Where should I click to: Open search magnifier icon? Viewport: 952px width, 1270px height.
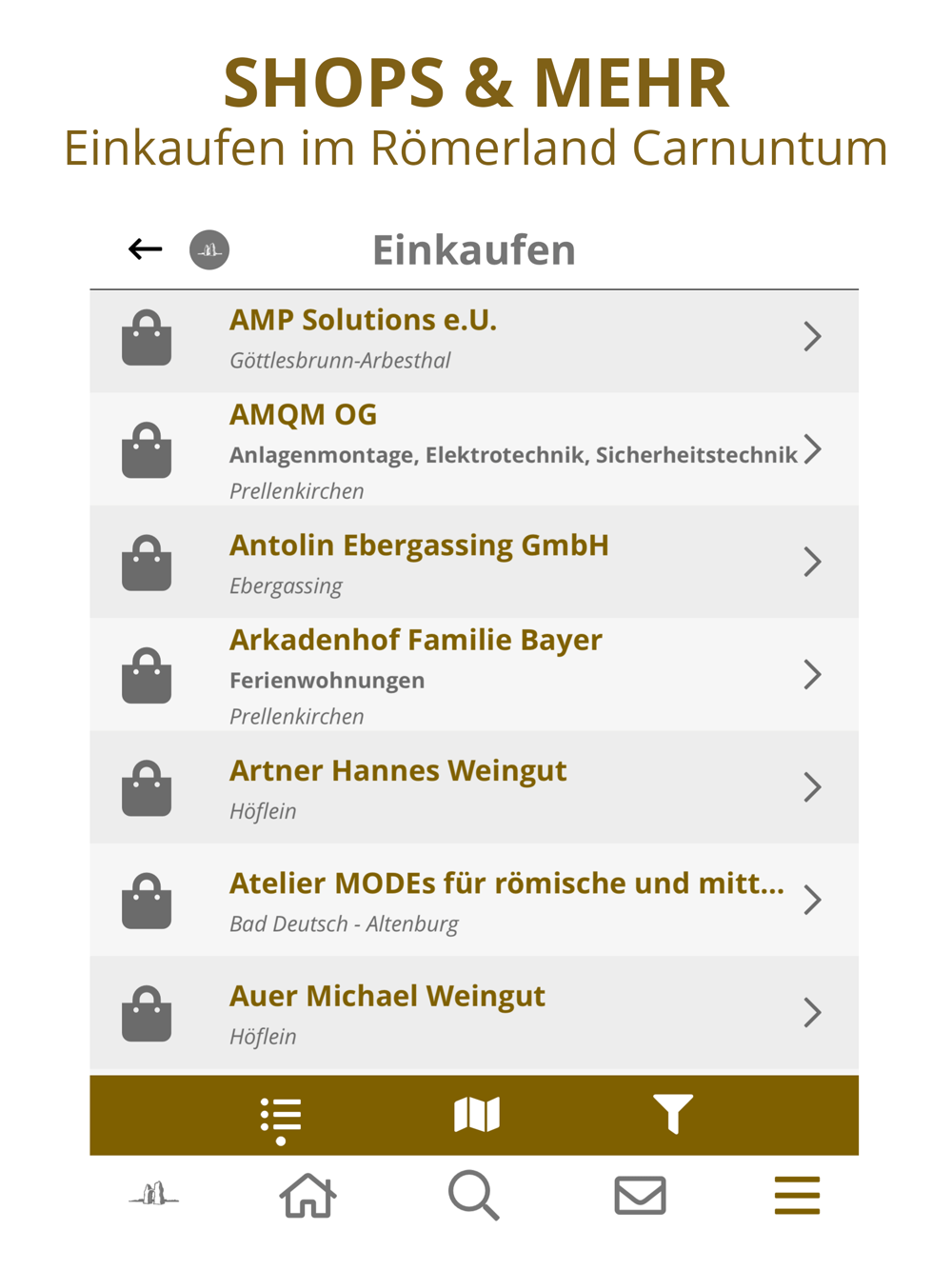coord(474,1196)
